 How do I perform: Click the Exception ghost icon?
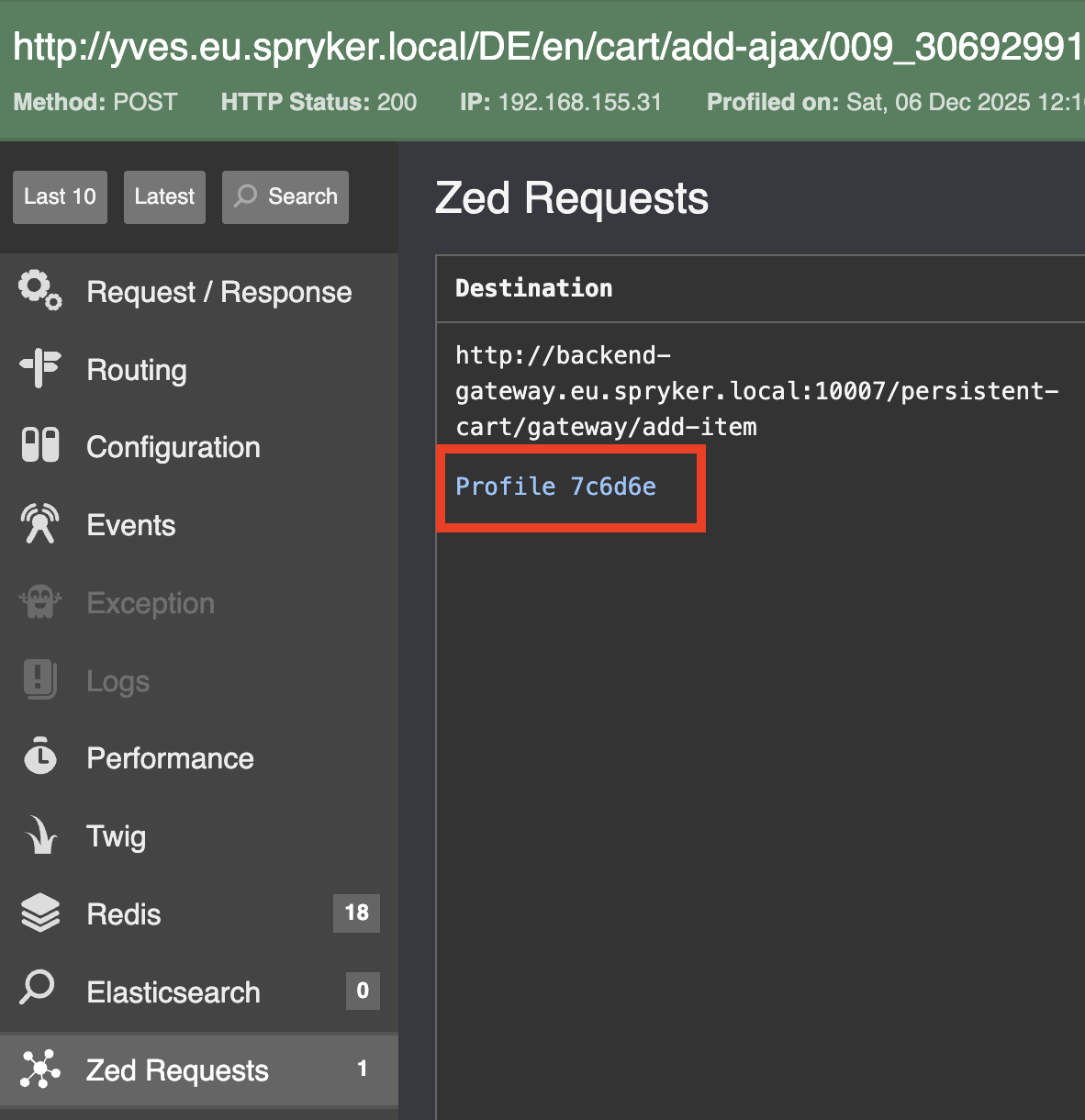tap(39, 602)
